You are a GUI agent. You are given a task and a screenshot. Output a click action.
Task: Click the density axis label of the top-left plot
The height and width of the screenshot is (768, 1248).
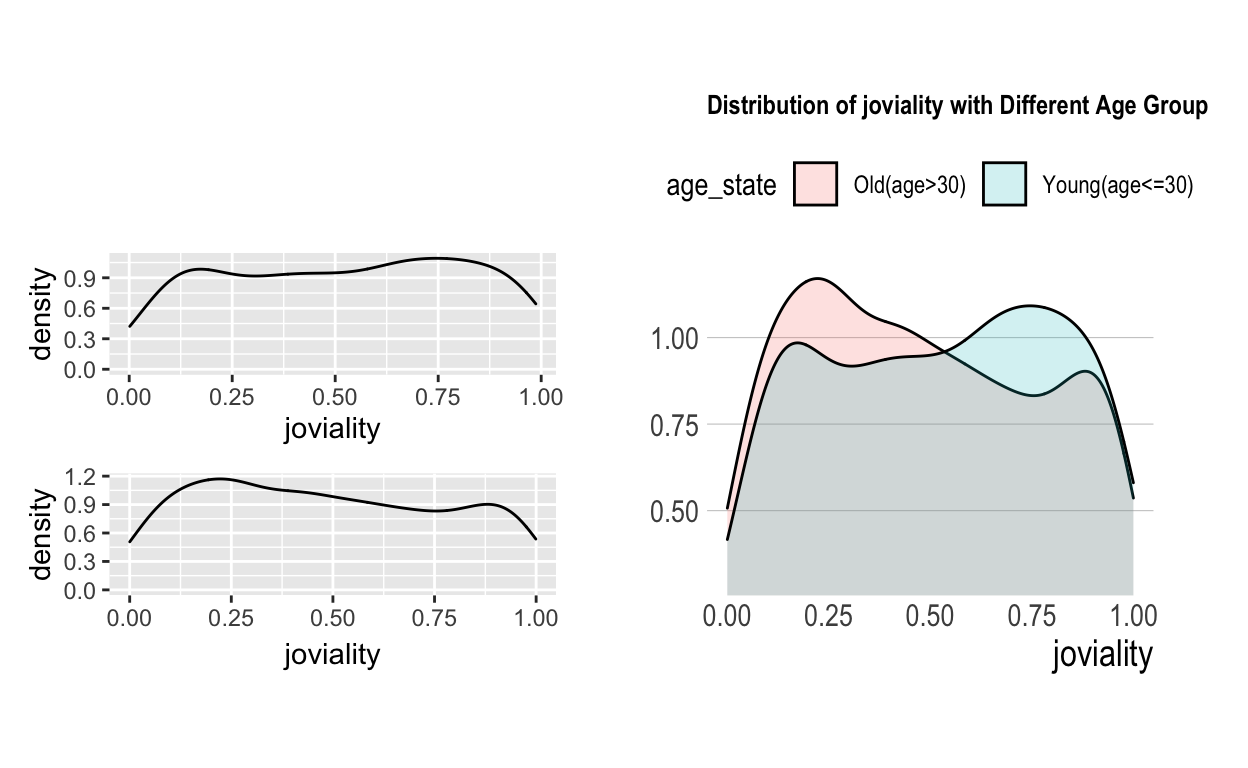[41, 314]
